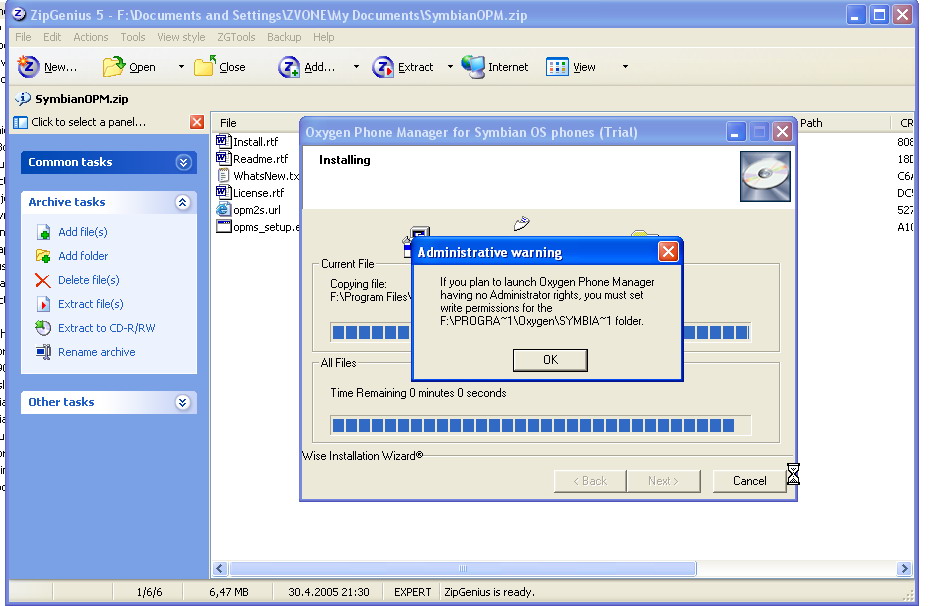Expand the Other tasks panel
This screenshot has height=606, width=931.
pyautogui.click(x=183, y=402)
